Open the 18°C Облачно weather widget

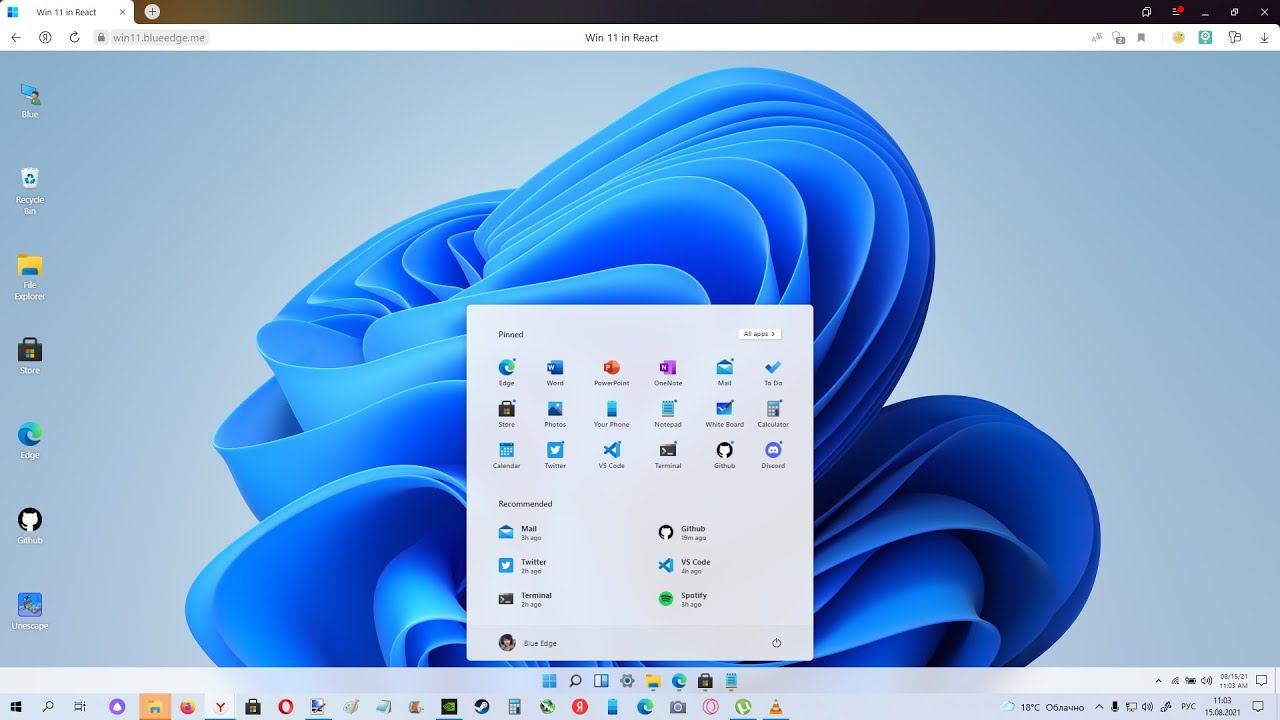pos(1043,707)
